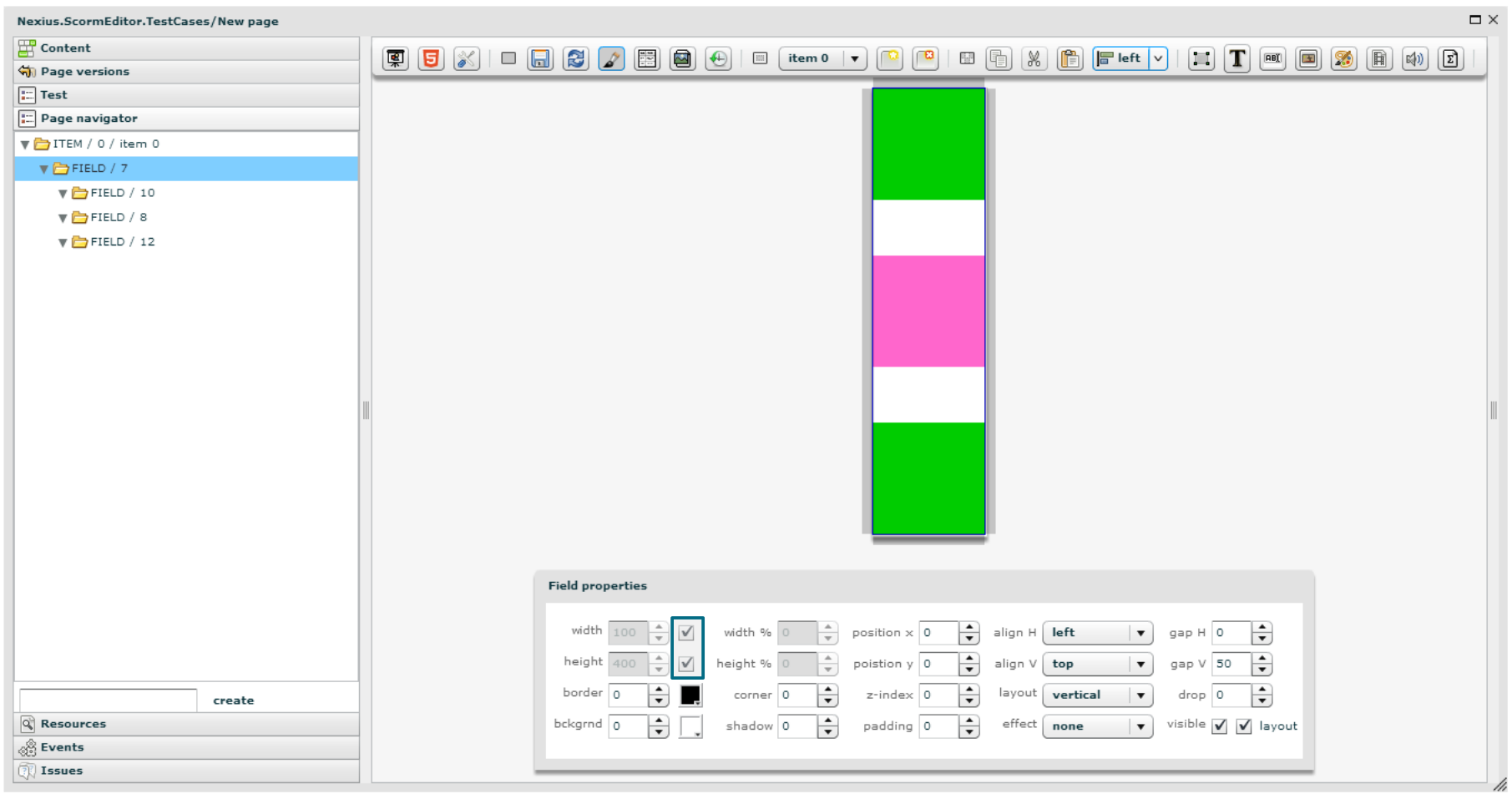Screen dimensions: 1512x799
Task: Click the sigma formula icon
Action: [1450, 58]
